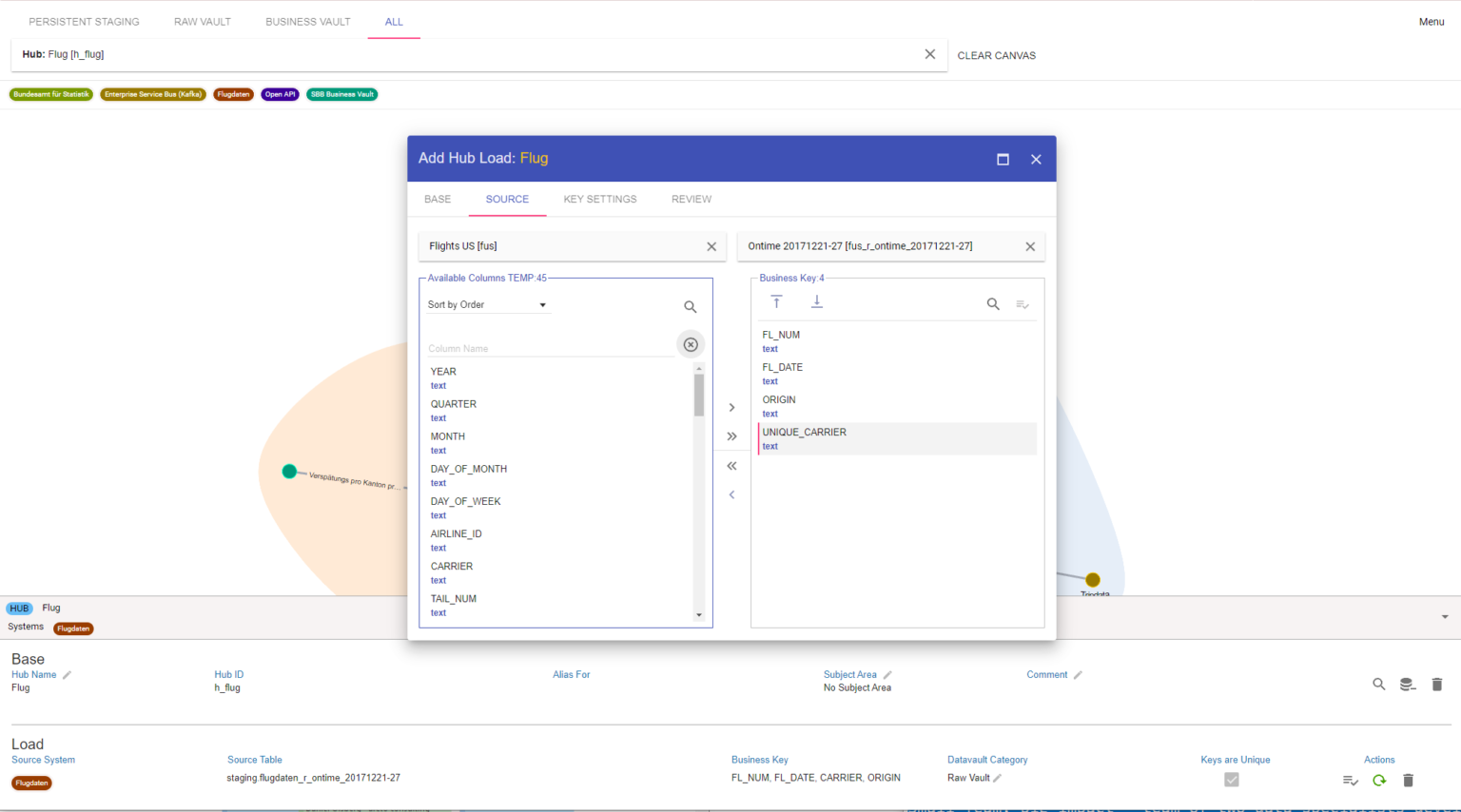This screenshot has height=812, width=1461.
Task: Toggle the Keys are Unique checkbox
Action: [x=1231, y=779]
